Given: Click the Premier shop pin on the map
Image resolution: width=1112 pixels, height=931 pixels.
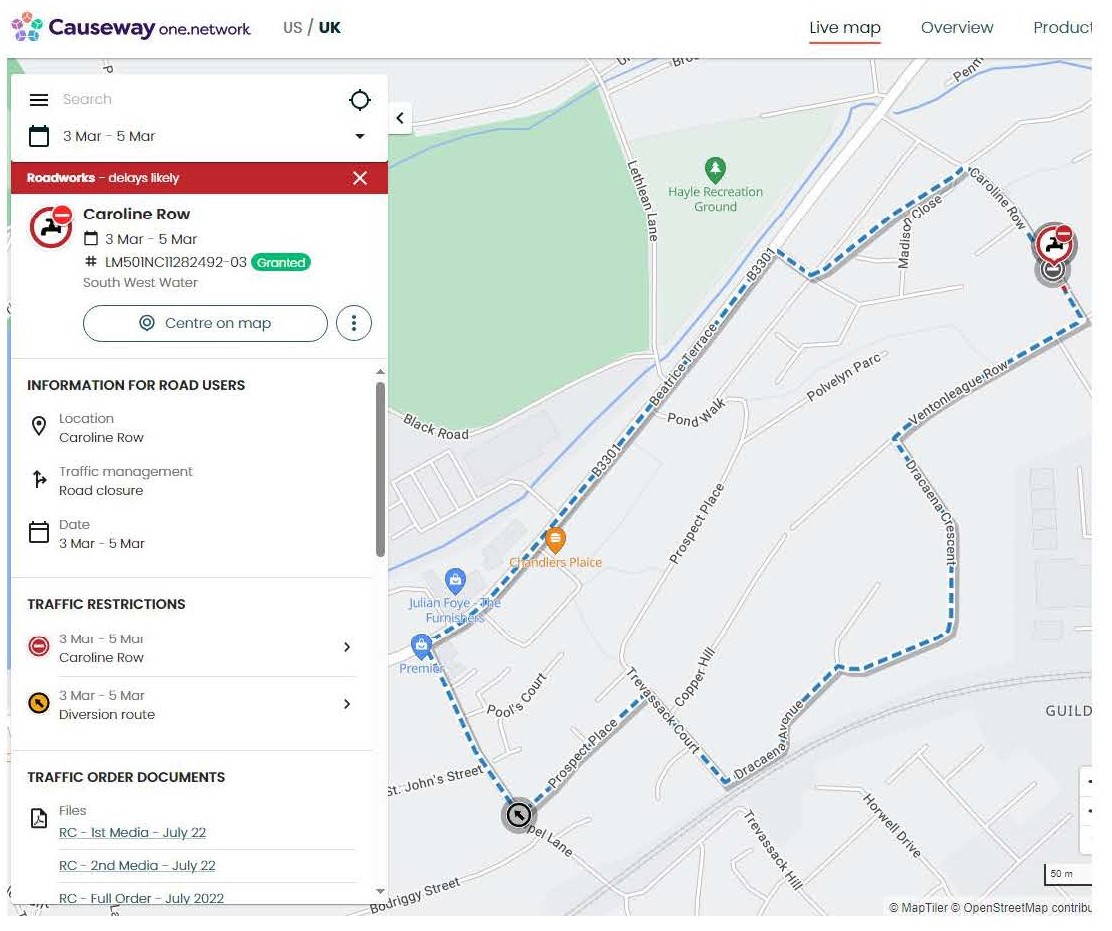Looking at the screenshot, I should click(422, 645).
